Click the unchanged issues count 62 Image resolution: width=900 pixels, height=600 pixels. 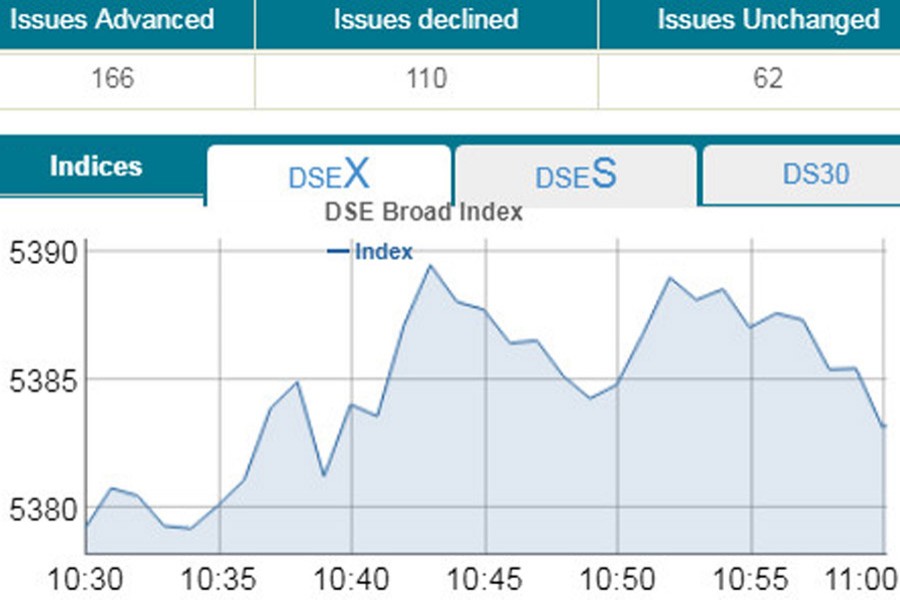[768, 79]
